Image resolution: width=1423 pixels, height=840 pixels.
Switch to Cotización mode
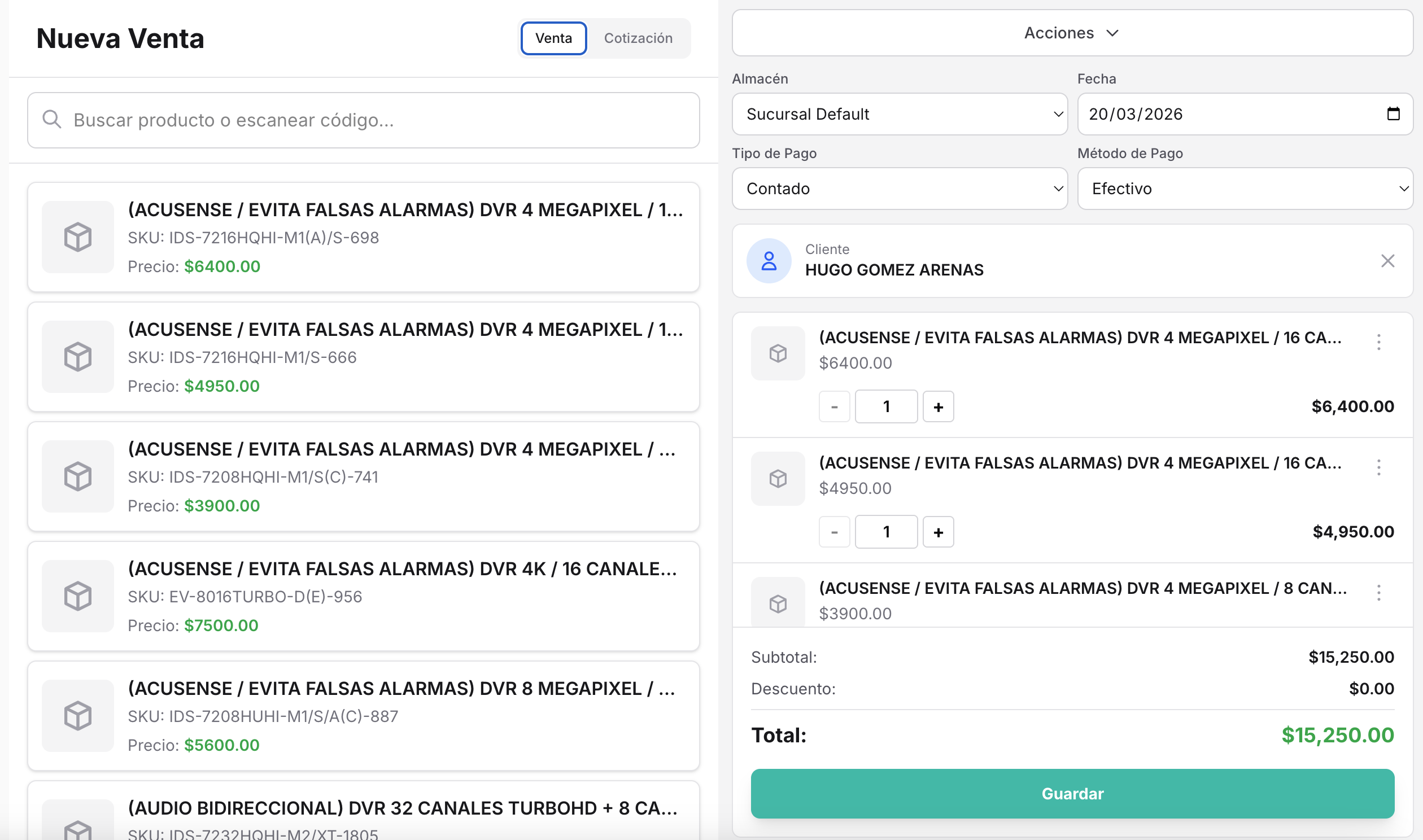pos(639,38)
